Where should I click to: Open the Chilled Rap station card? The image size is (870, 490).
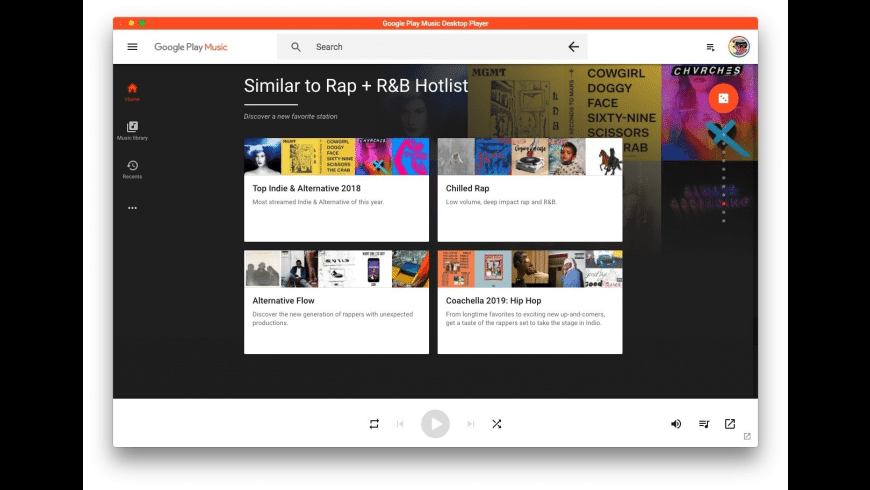click(530, 190)
